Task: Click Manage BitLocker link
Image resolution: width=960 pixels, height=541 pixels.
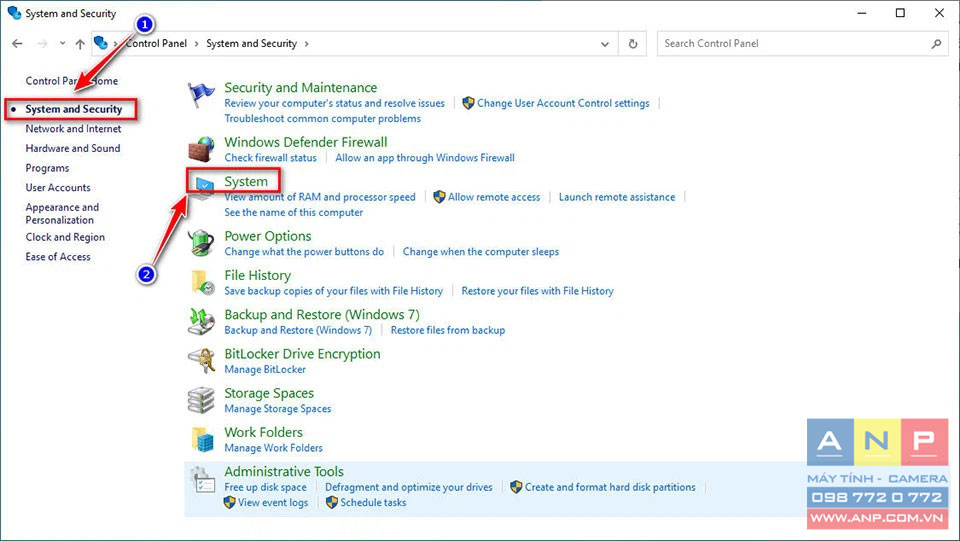Action: point(264,368)
